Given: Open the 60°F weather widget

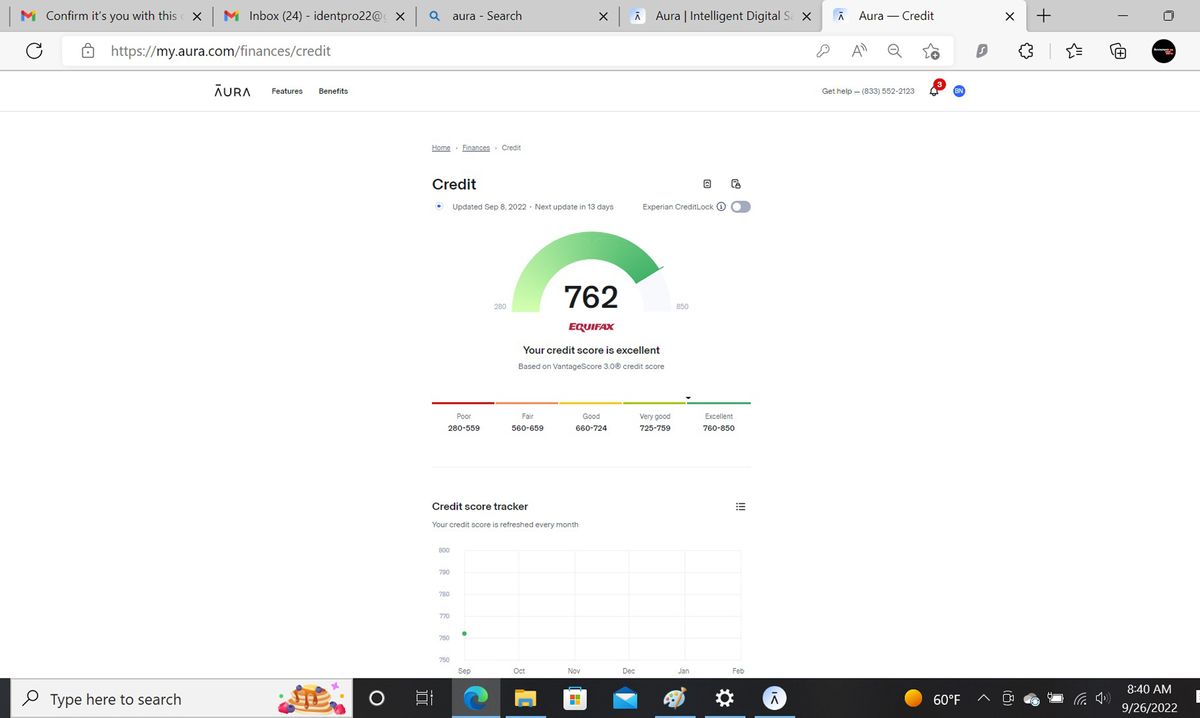Looking at the screenshot, I should (932, 699).
